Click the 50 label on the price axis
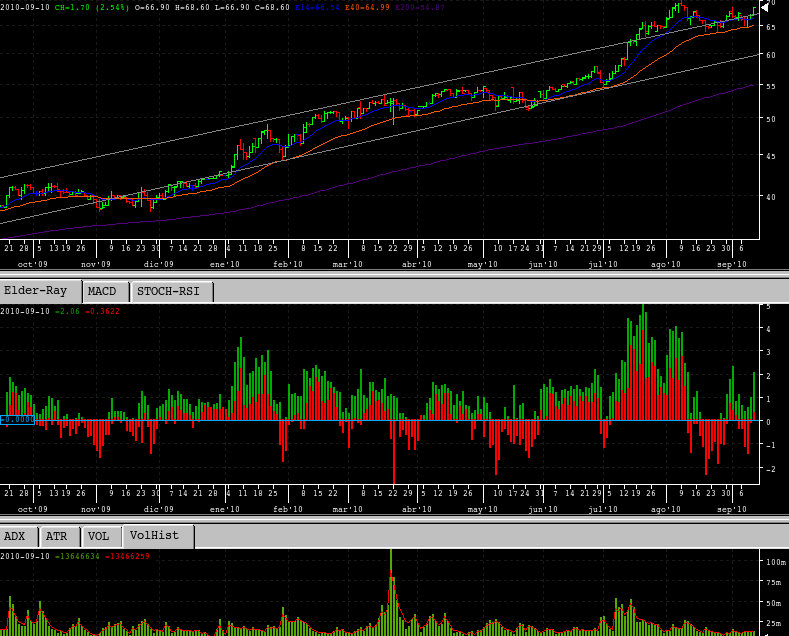789x636 pixels. point(770,119)
